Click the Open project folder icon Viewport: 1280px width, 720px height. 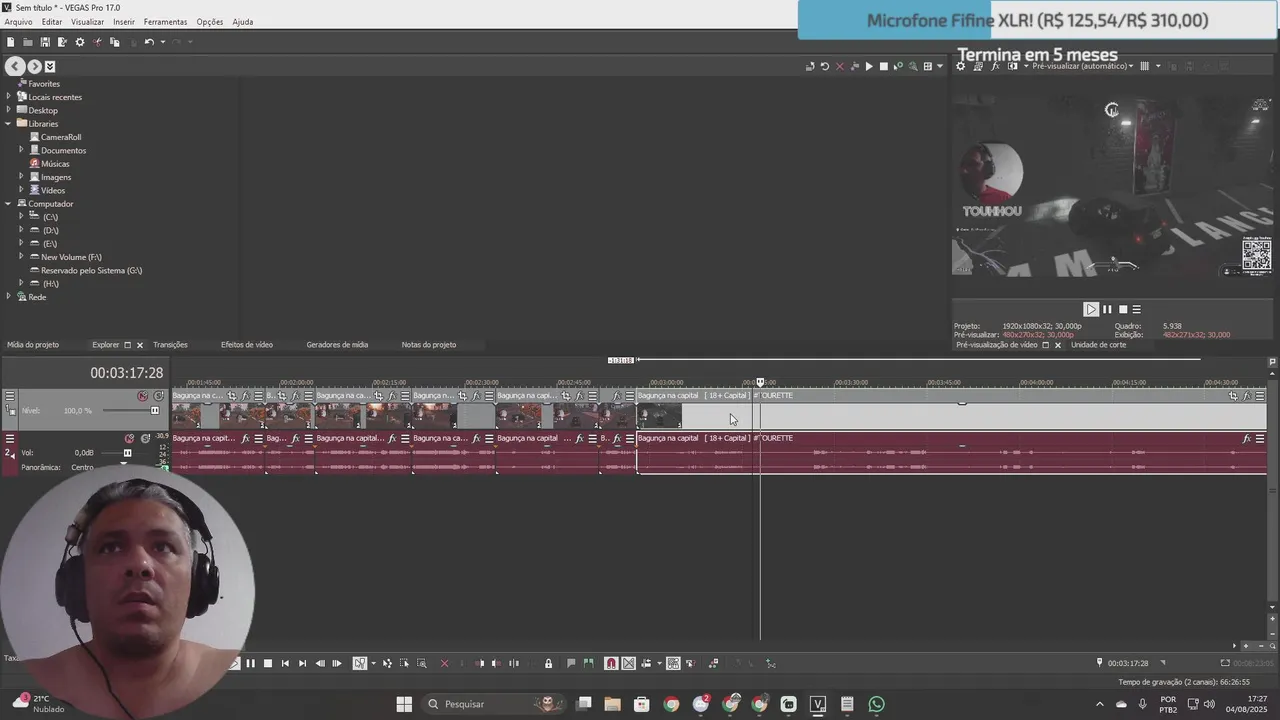pos(27,42)
